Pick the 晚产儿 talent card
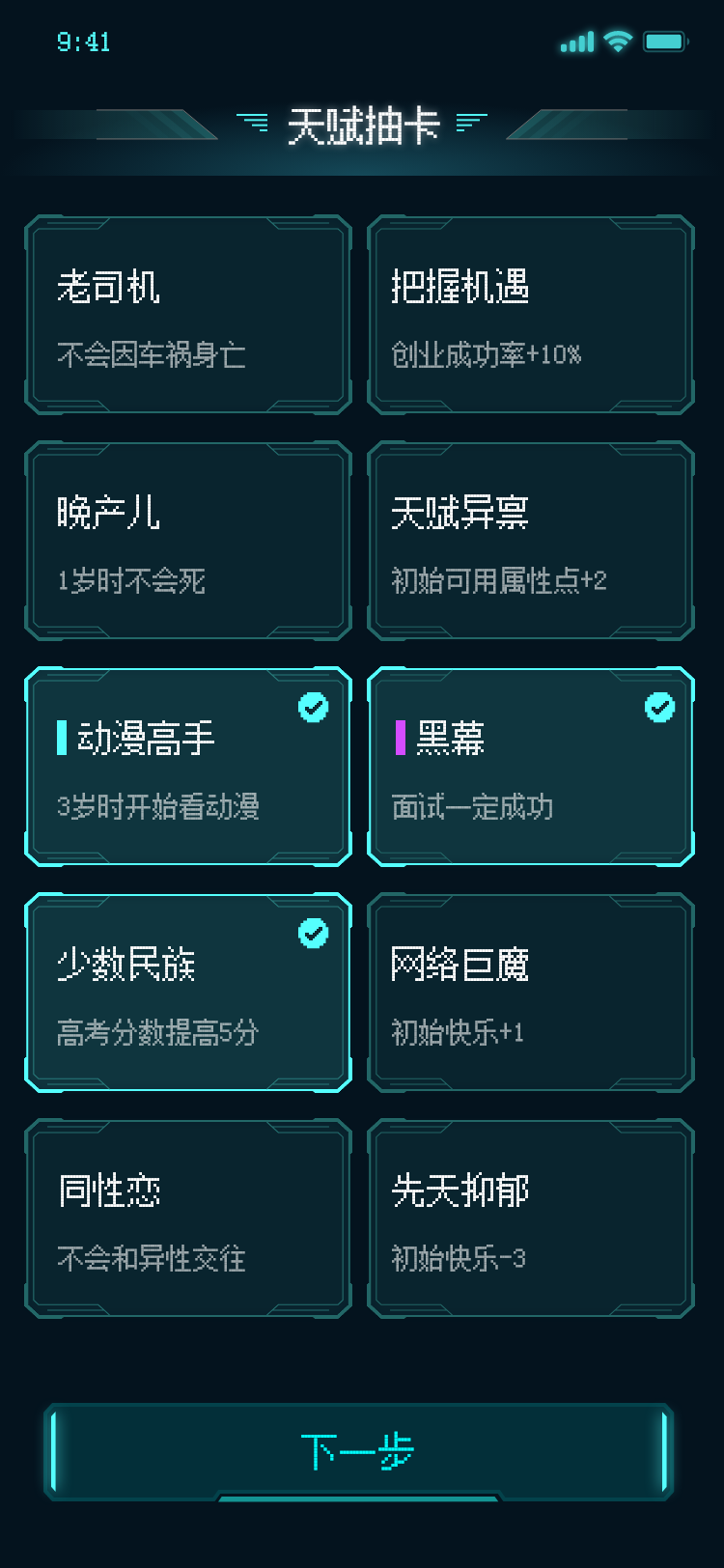Screen dimensions: 724x1568 click(187, 541)
